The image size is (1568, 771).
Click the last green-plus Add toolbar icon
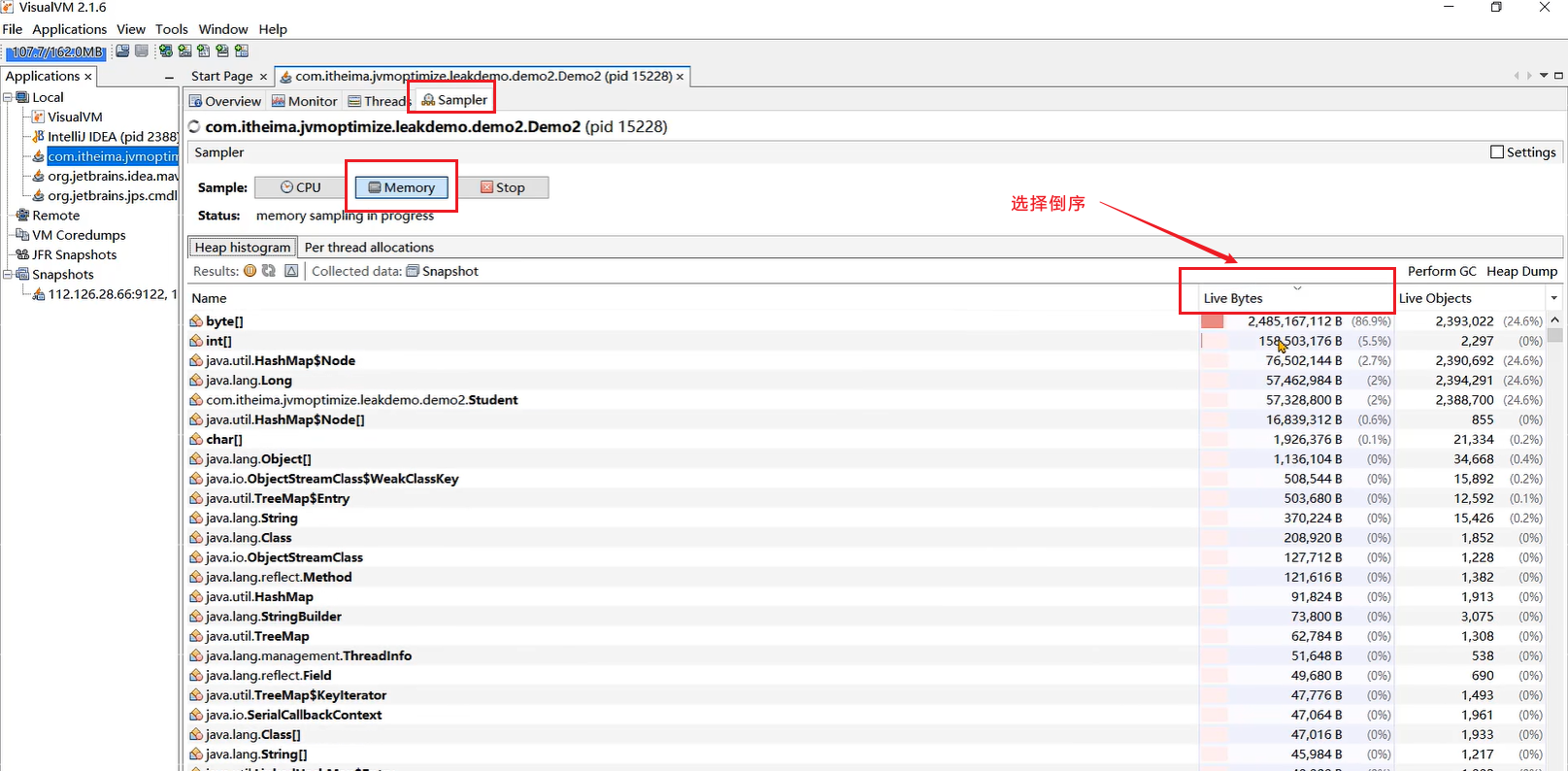(x=242, y=51)
